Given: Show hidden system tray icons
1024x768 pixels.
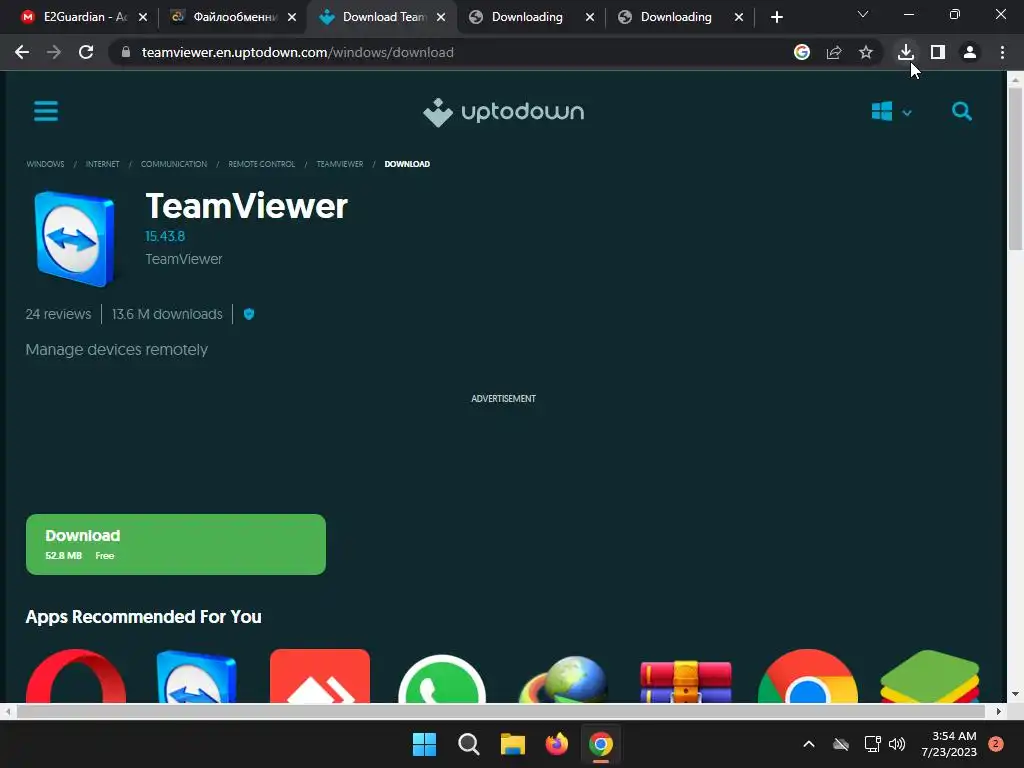Looking at the screenshot, I should (808, 744).
